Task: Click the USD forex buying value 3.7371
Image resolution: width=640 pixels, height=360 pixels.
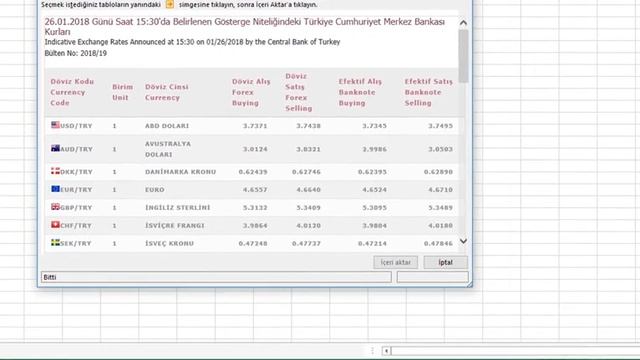Action: pyautogui.click(x=255, y=126)
